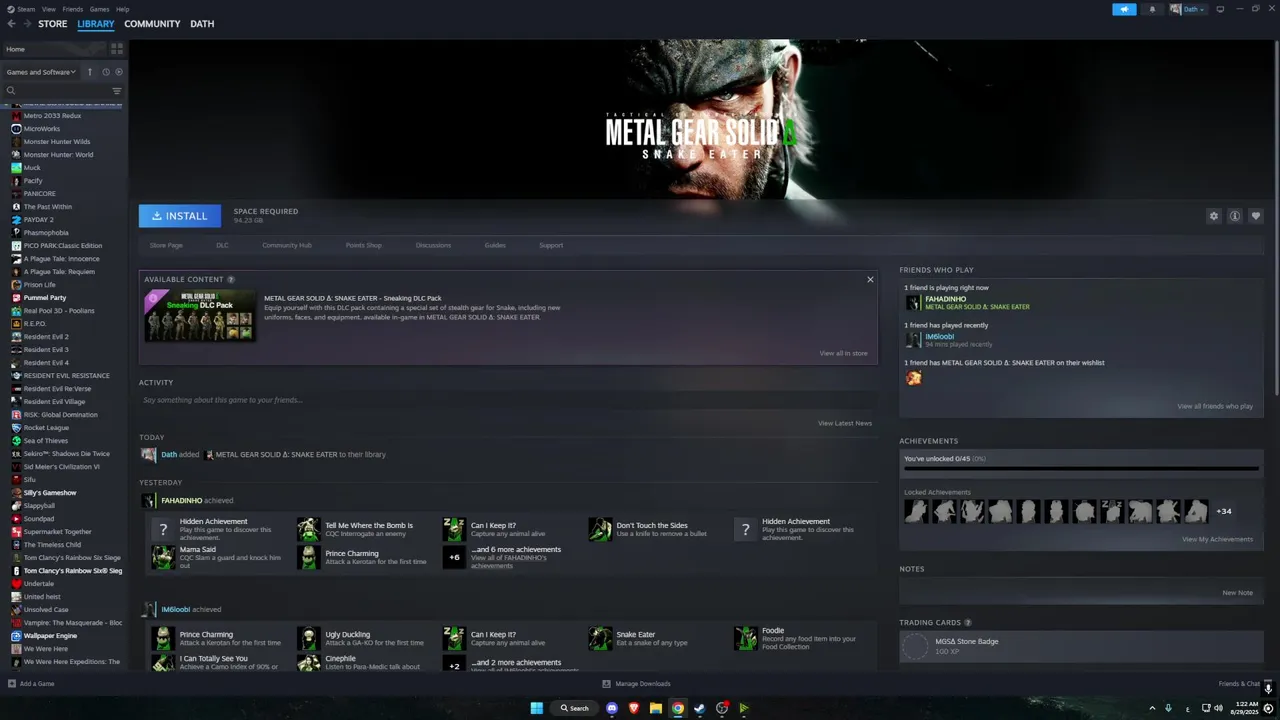Go back with the left arrow icon
The height and width of the screenshot is (720, 1280).
(11, 24)
